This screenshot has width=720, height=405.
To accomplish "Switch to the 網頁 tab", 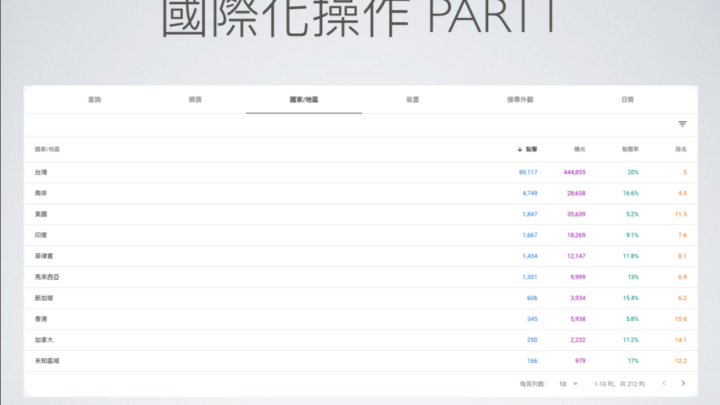I will (195, 100).
